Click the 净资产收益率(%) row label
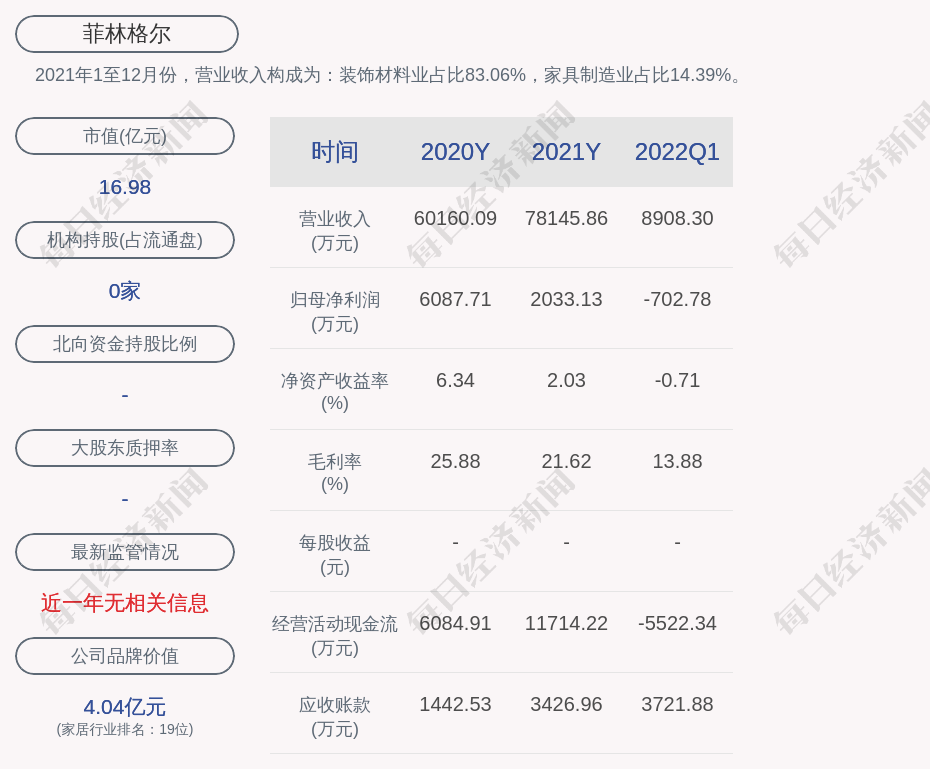 335,392
